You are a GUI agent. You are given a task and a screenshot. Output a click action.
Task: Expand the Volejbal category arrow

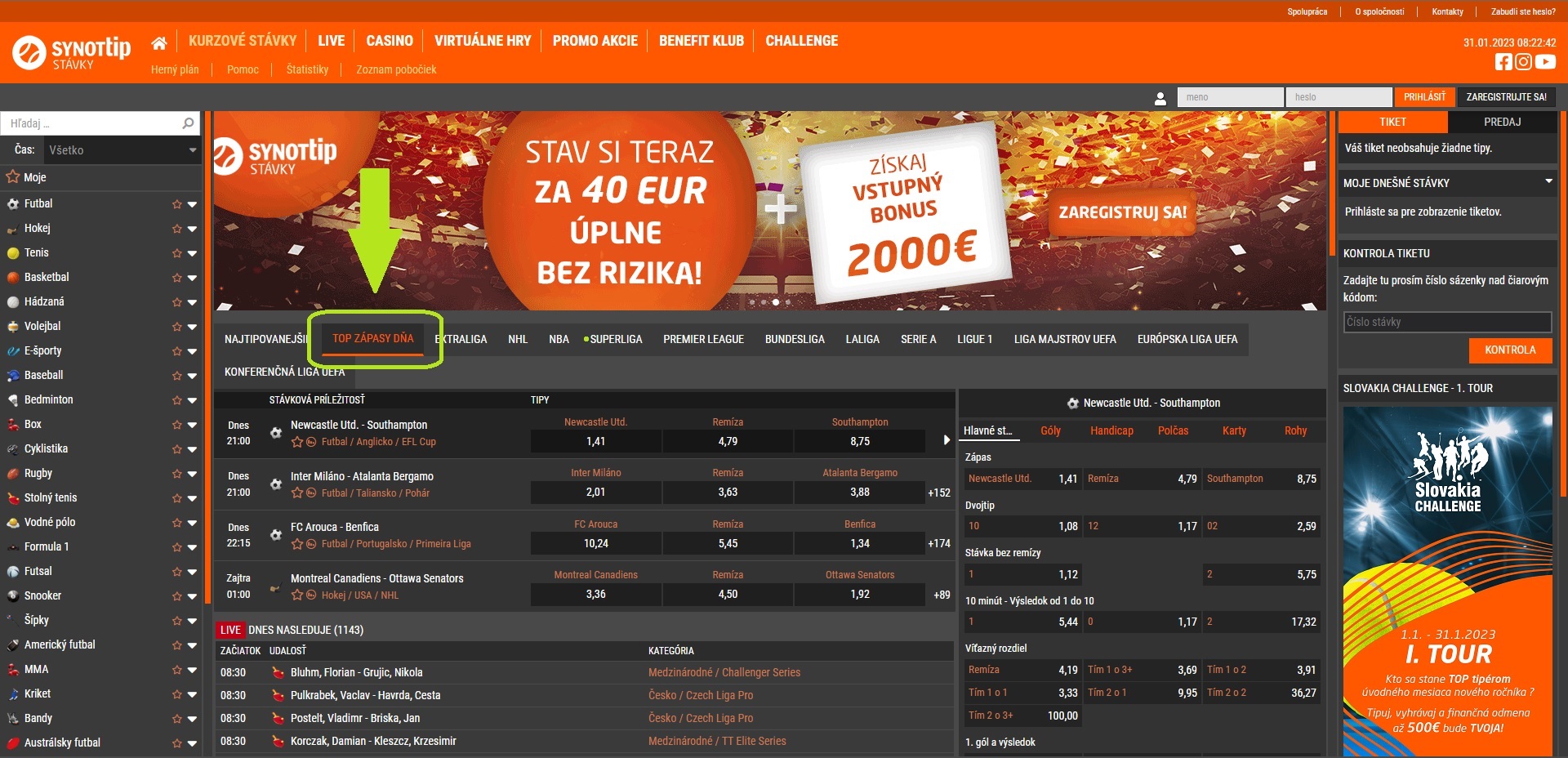point(193,328)
